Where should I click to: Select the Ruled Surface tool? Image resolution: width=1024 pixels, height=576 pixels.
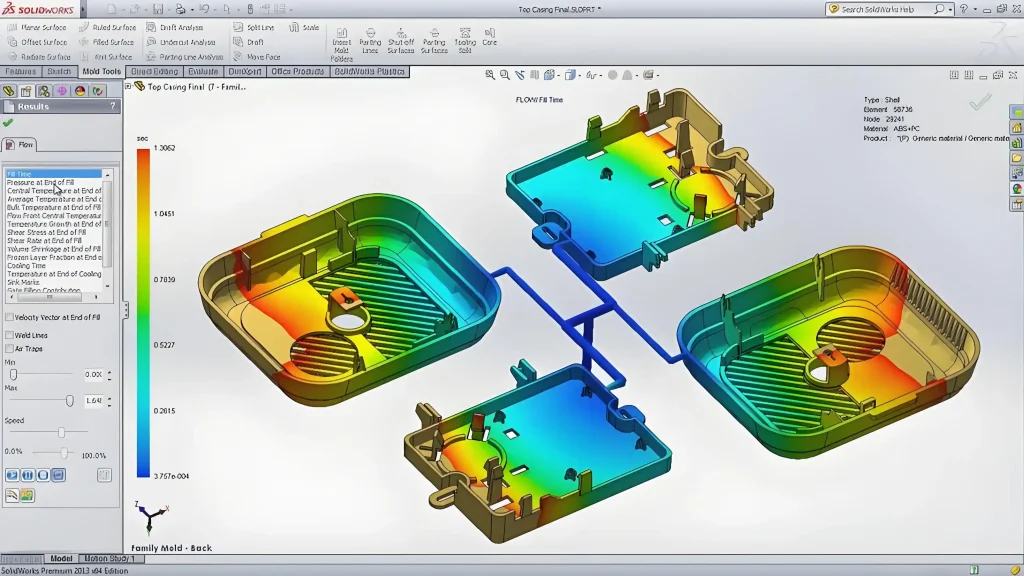point(107,27)
